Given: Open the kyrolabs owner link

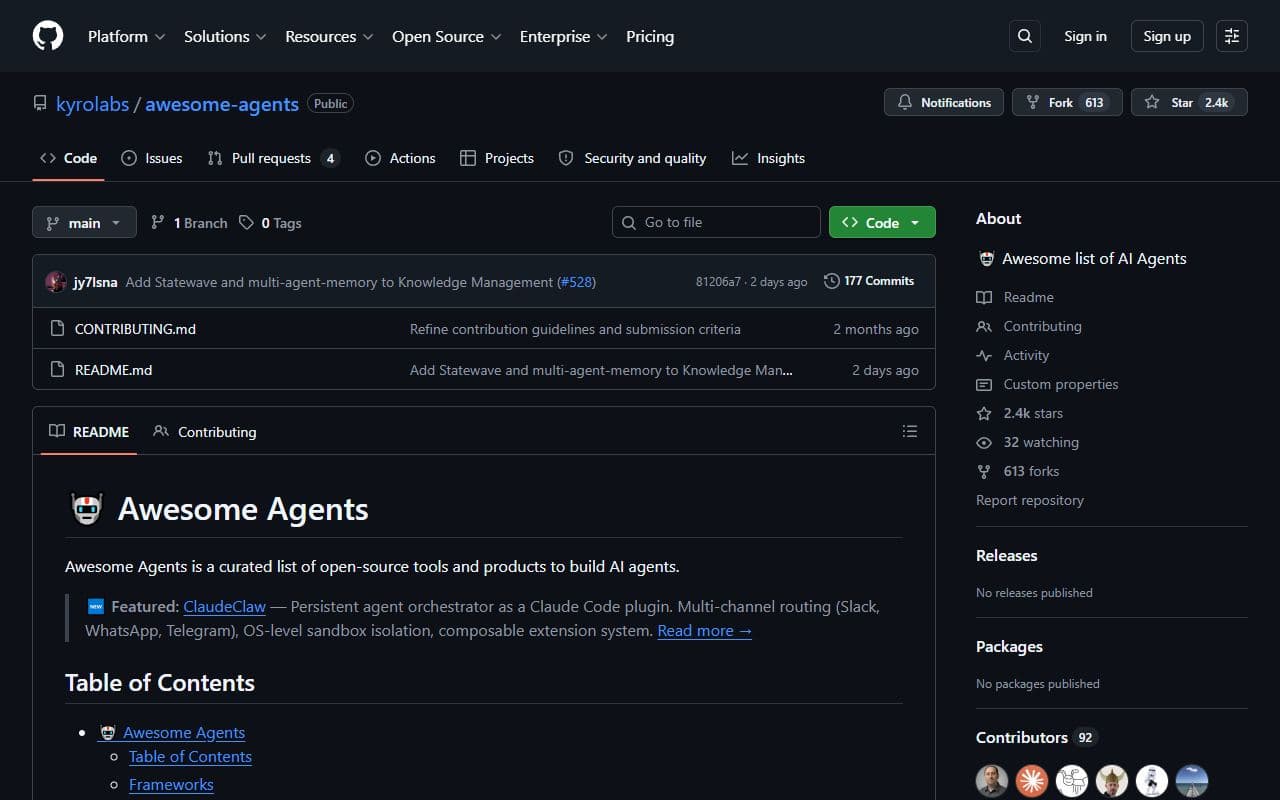Looking at the screenshot, I should click(x=92, y=104).
